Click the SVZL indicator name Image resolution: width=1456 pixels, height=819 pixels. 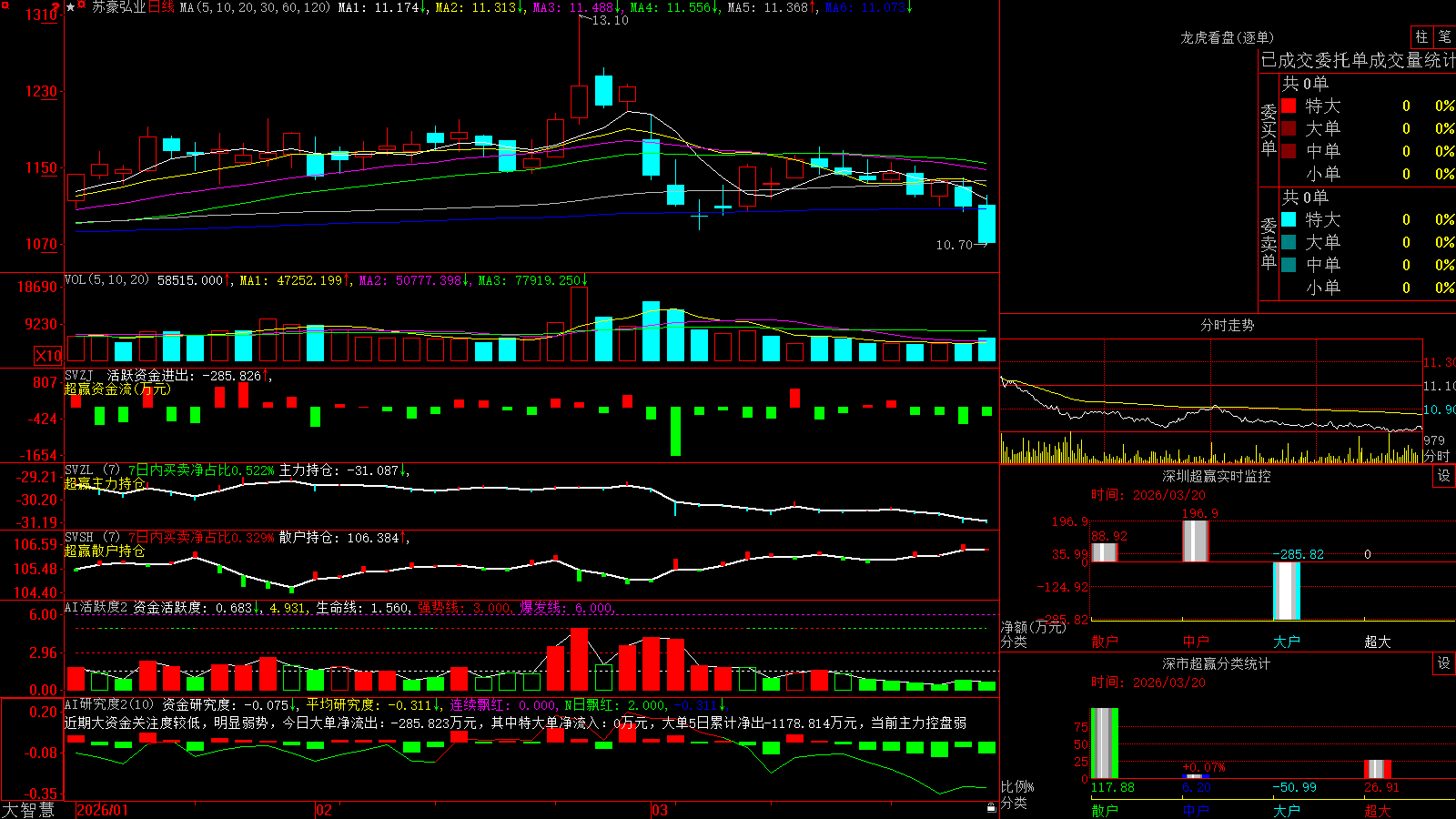[x=79, y=470]
